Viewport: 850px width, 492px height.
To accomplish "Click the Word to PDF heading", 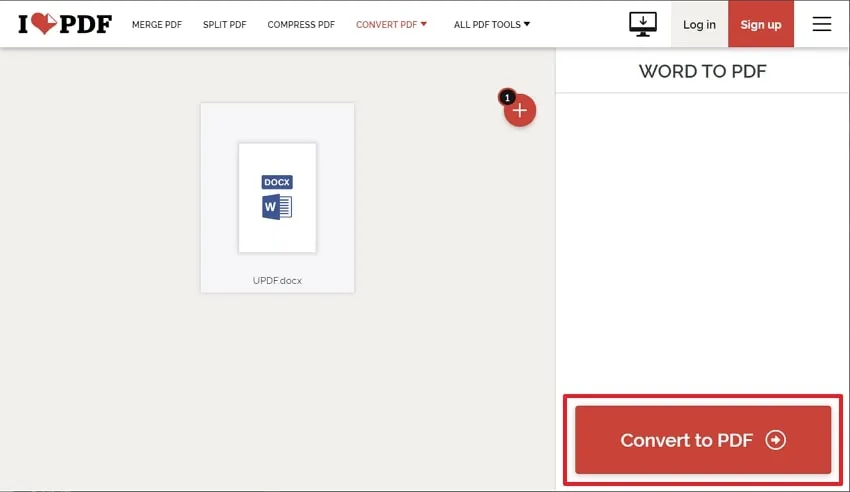I will tap(703, 71).
